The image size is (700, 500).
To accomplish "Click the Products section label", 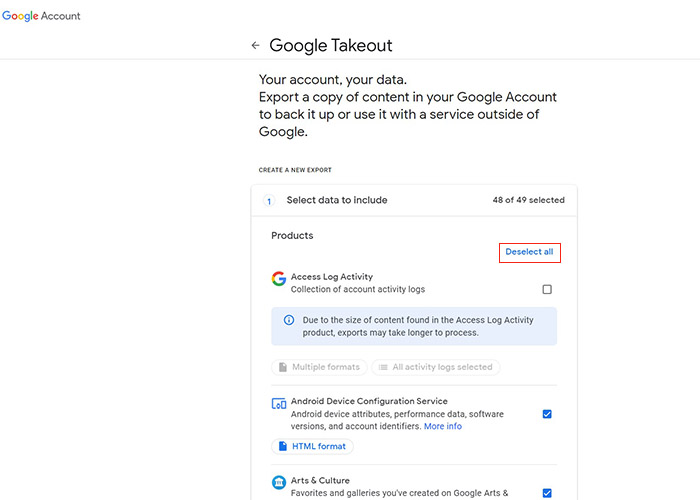I will click(x=292, y=235).
